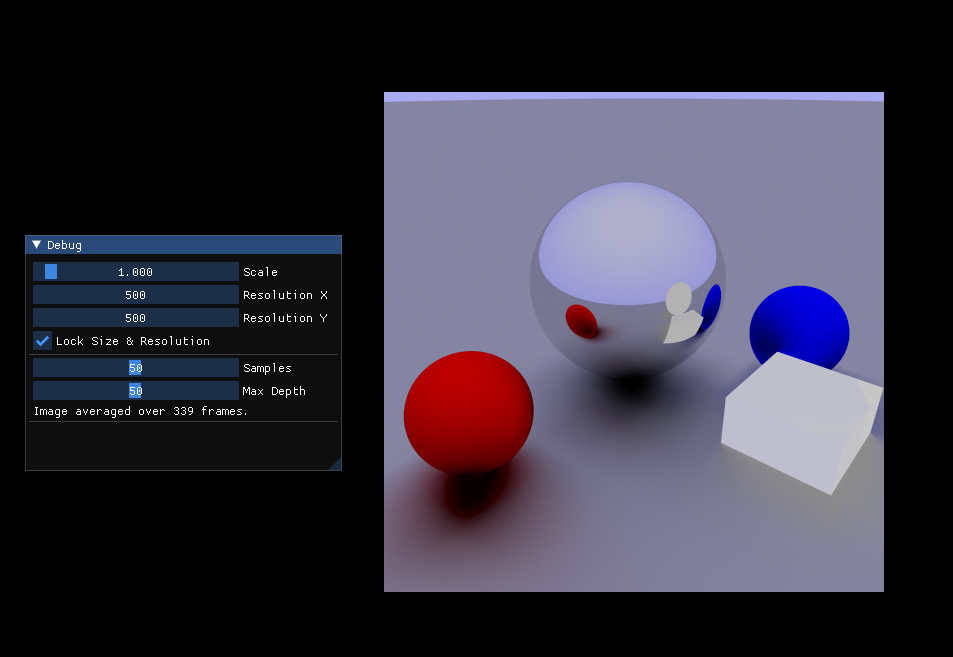This screenshot has height=657, width=953.
Task: Click the white cube in the render
Action: click(800, 420)
